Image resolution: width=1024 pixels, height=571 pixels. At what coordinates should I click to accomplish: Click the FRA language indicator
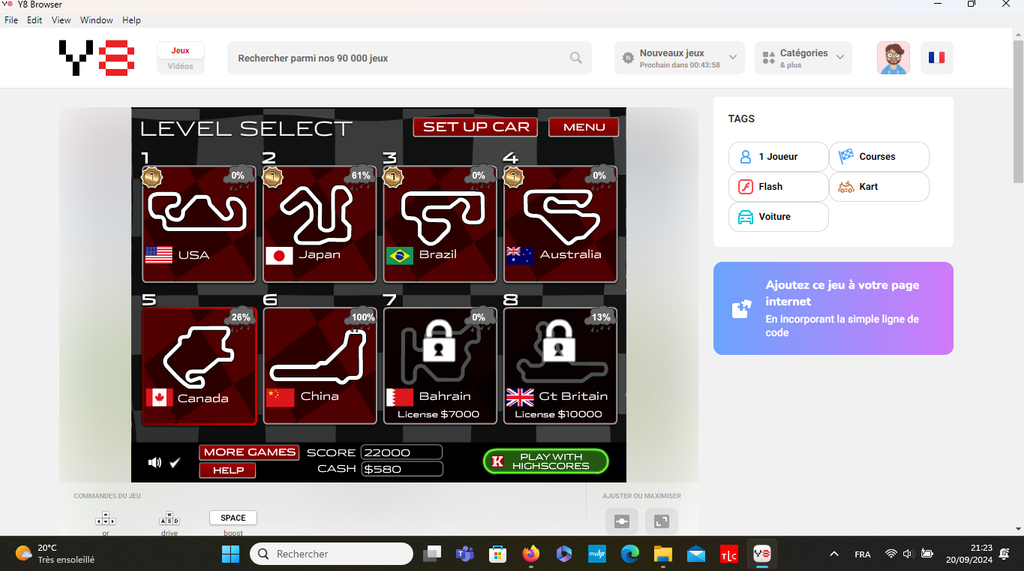[x=862, y=554]
